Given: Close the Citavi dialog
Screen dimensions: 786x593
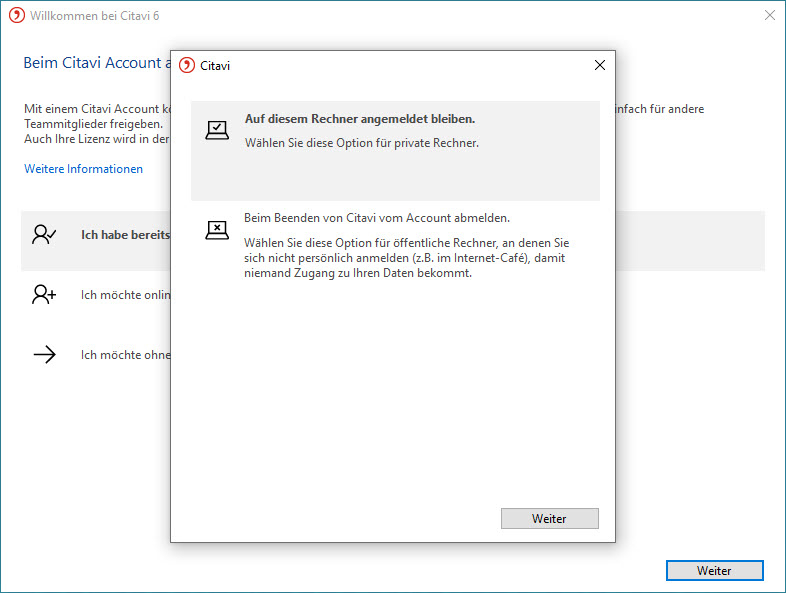Looking at the screenshot, I should pyautogui.click(x=599, y=65).
